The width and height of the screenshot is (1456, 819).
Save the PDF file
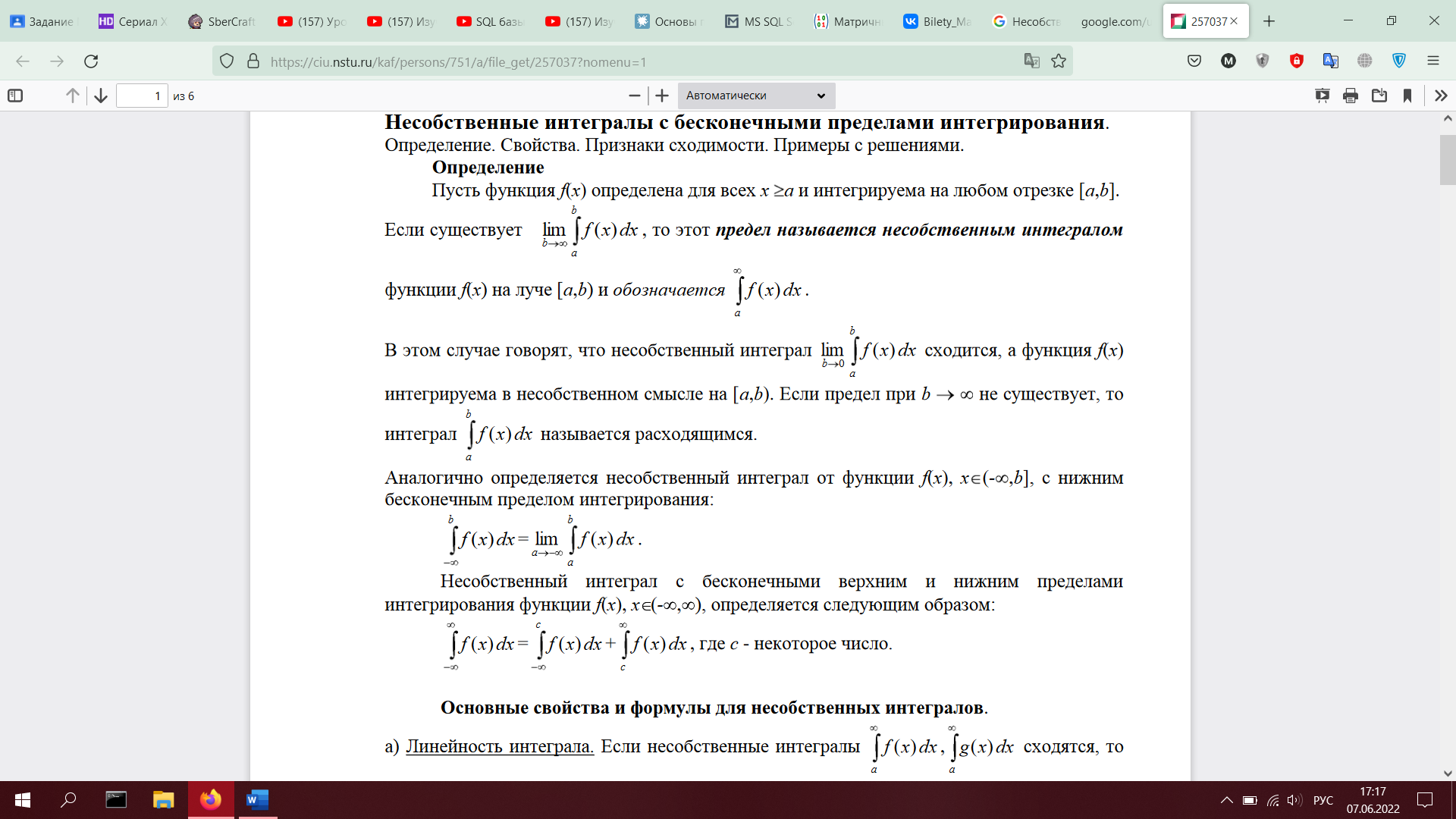1379,96
